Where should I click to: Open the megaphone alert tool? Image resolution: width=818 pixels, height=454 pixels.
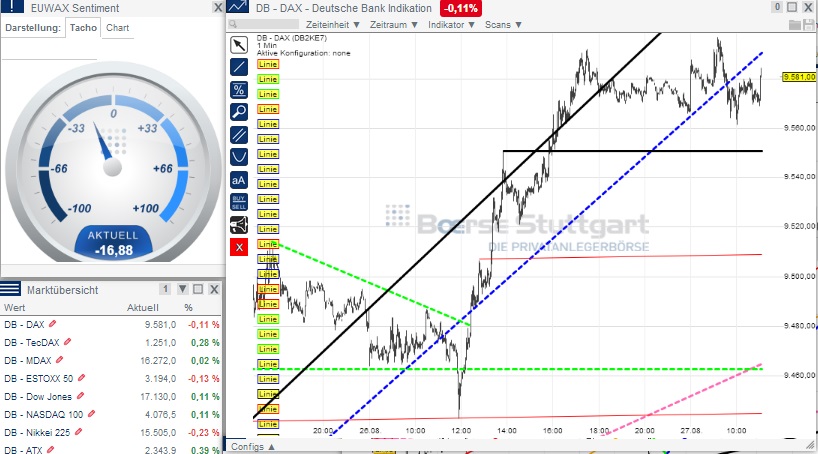(x=239, y=225)
